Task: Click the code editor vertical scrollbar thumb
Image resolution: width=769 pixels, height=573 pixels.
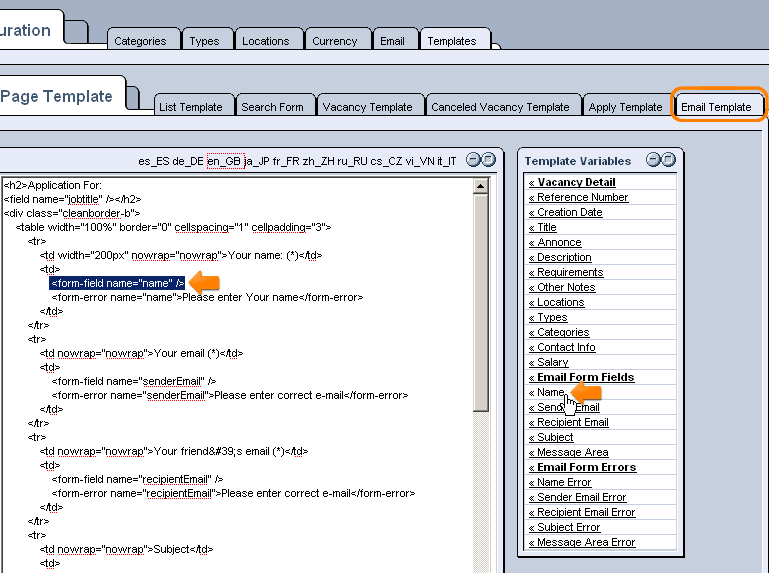Action: 481,303
